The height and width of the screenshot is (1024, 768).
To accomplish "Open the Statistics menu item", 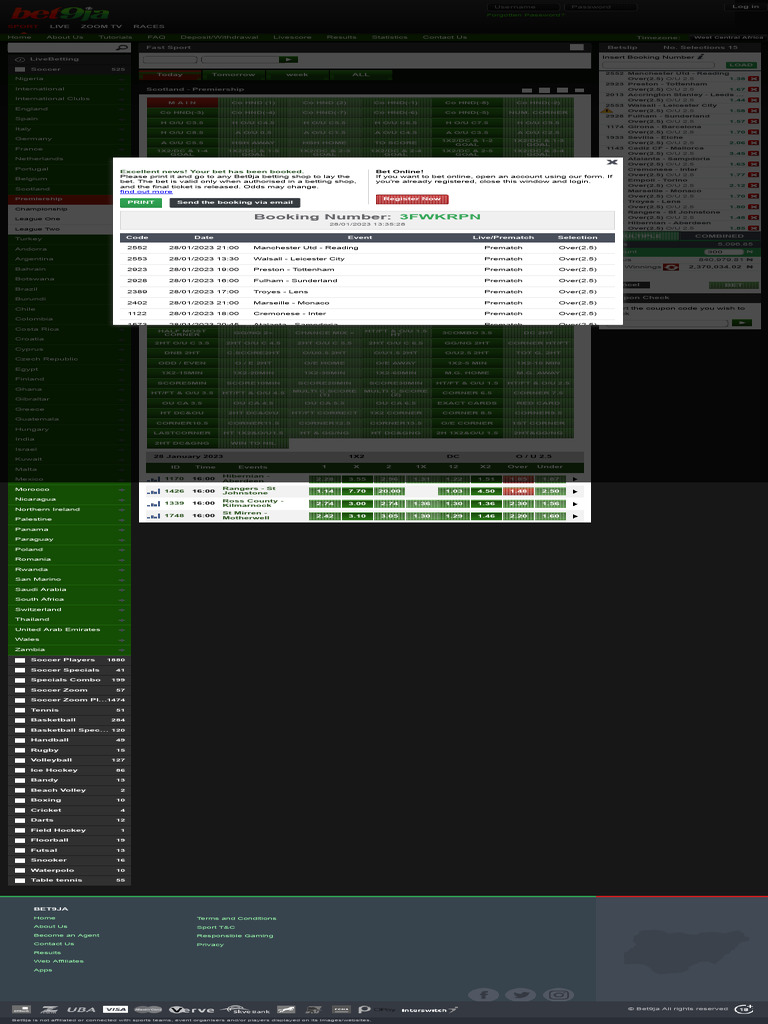I will (x=389, y=37).
